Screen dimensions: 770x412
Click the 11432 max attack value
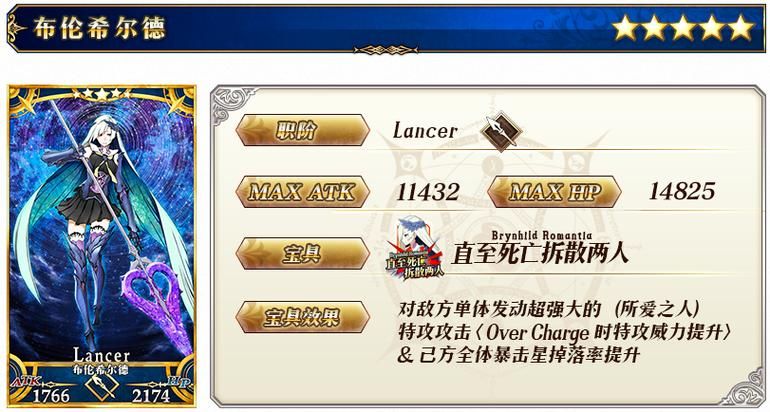click(428, 192)
